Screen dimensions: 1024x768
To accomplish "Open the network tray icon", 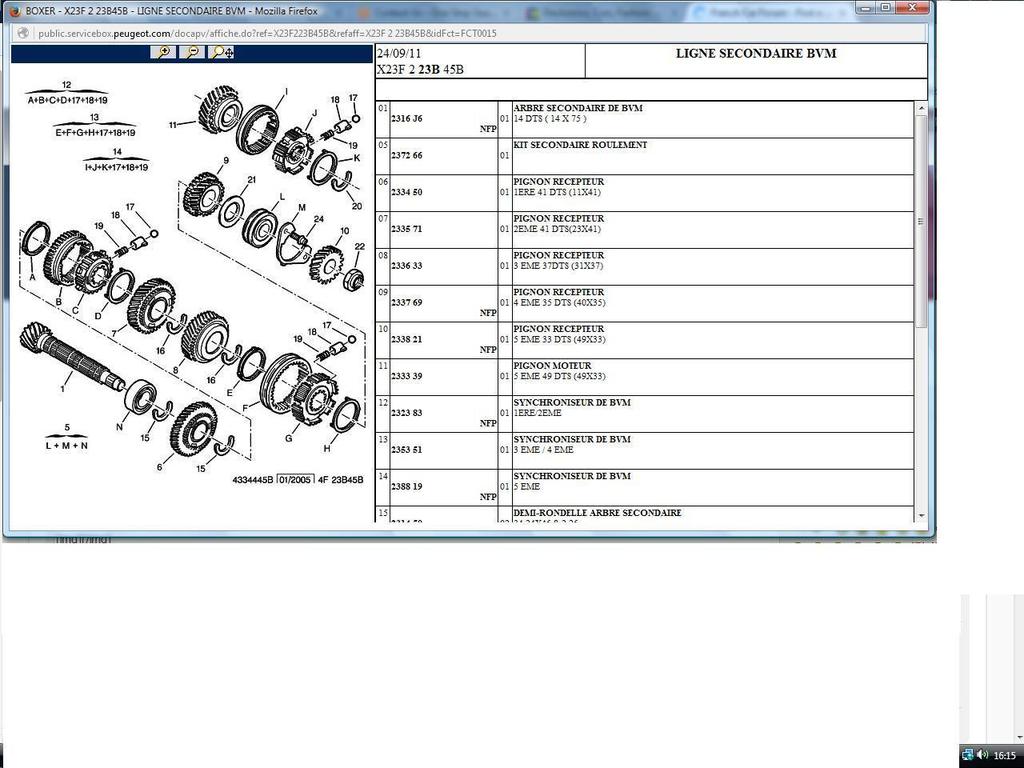I will [968, 755].
